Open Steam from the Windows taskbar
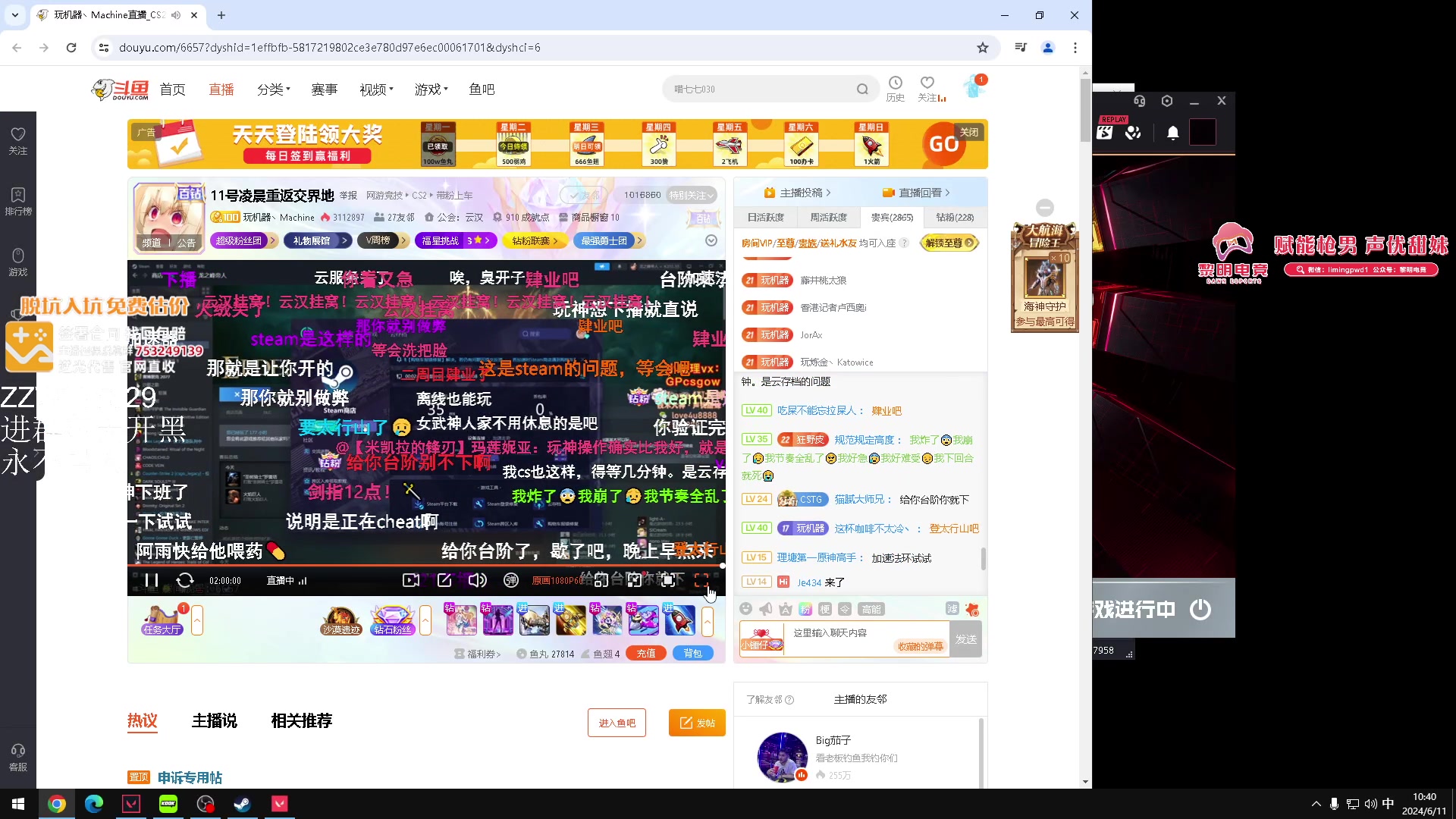Screen dimensions: 1456x819 coord(243,804)
